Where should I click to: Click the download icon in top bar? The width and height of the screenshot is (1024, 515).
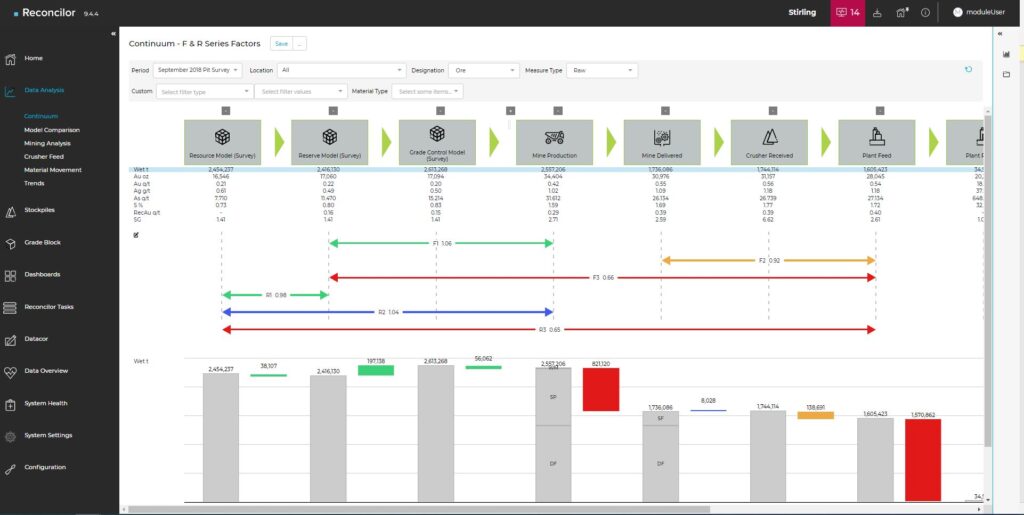coord(877,13)
